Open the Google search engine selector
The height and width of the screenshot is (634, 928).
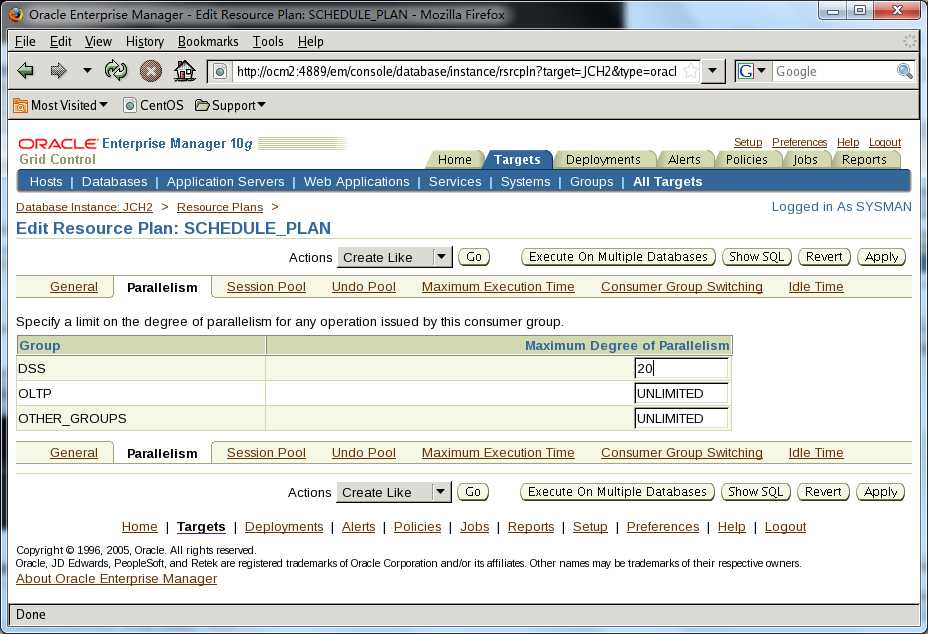tap(752, 71)
